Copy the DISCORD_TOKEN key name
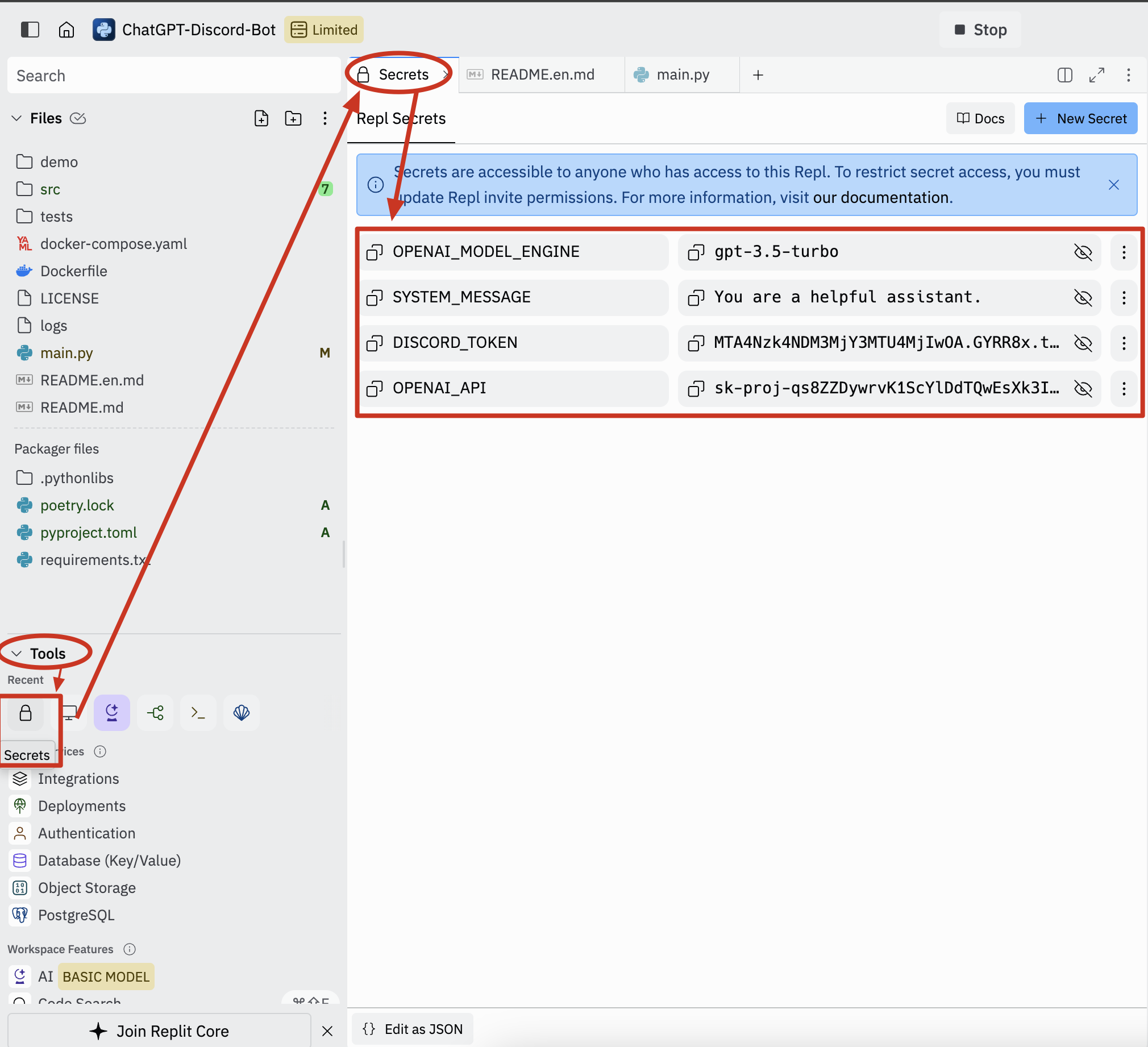Viewport: 1148px width, 1047px height. [375, 343]
